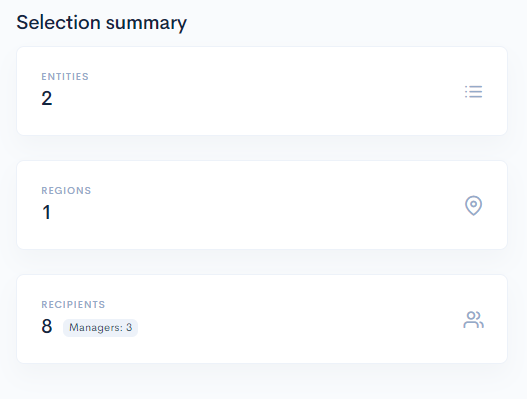527x399 pixels.
Task: Click the people icon in Recipients card
Action: [x=473, y=320]
